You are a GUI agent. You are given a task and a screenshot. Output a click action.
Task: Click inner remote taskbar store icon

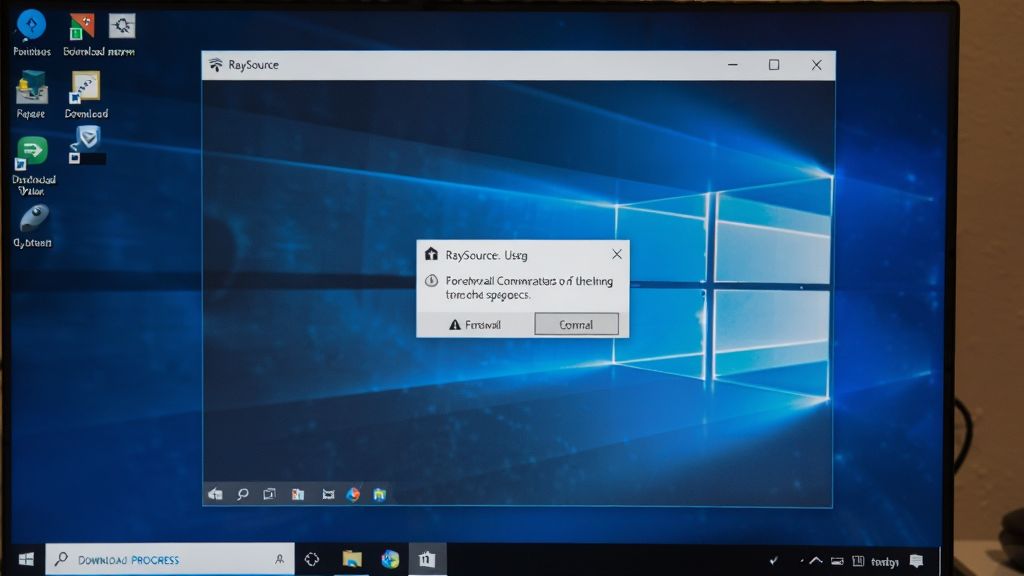pos(298,494)
